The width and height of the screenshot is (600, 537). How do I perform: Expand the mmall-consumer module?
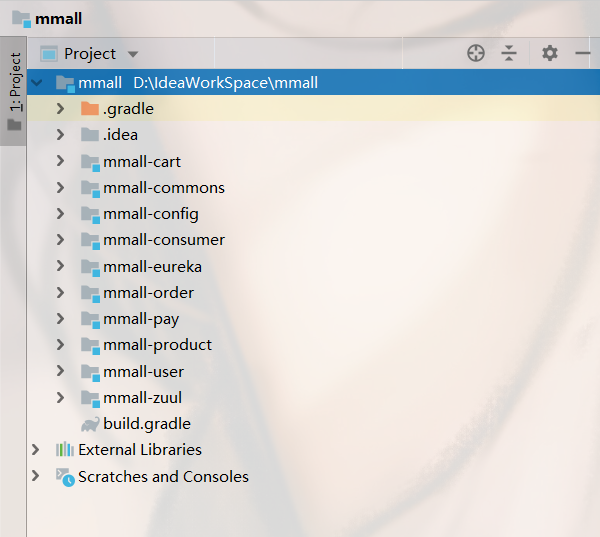coord(60,240)
